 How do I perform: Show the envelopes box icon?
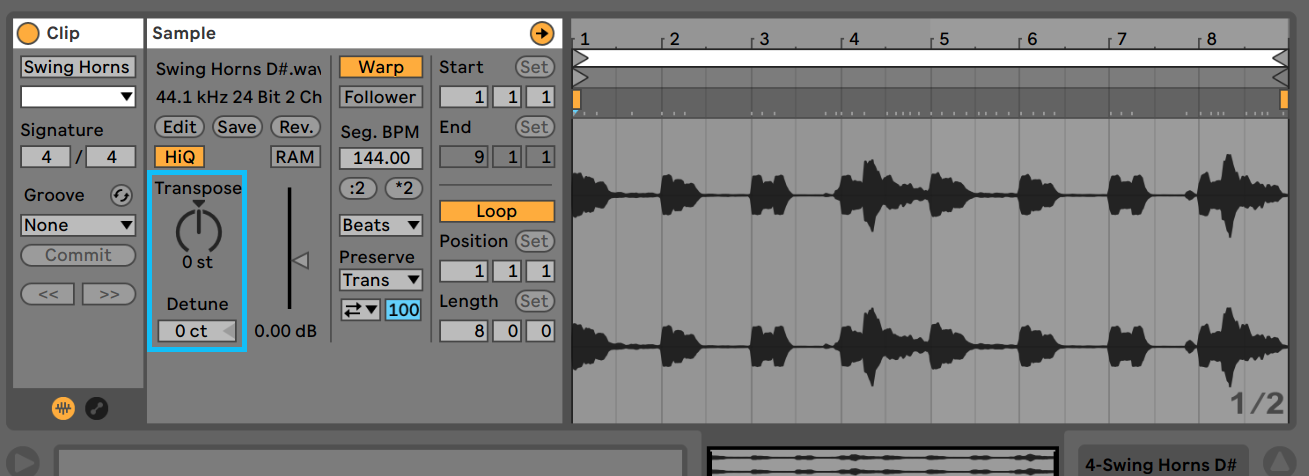click(x=97, y=408)
